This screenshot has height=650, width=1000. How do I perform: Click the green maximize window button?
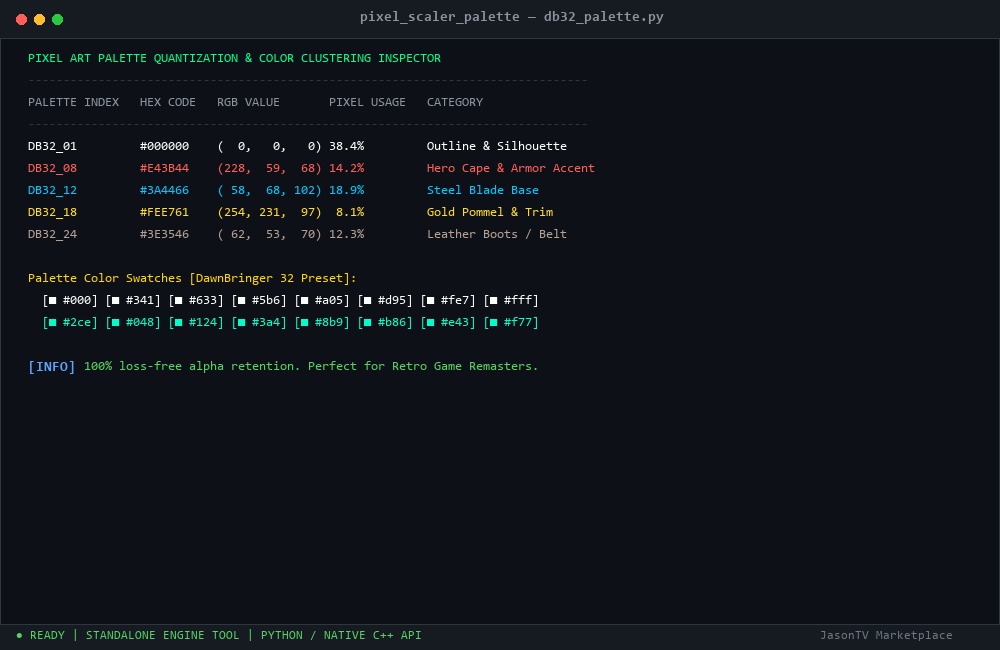tap(57, 19)
